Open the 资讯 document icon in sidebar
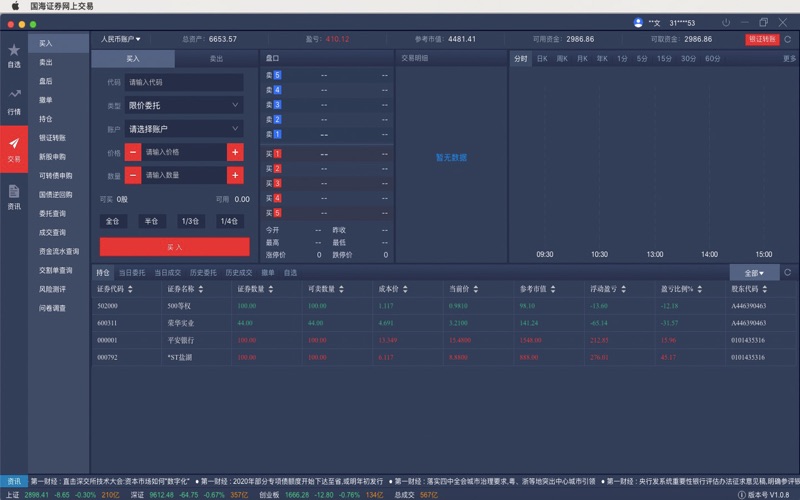The width and height of the screenshot is (800, 500). (x=14, y=191)
